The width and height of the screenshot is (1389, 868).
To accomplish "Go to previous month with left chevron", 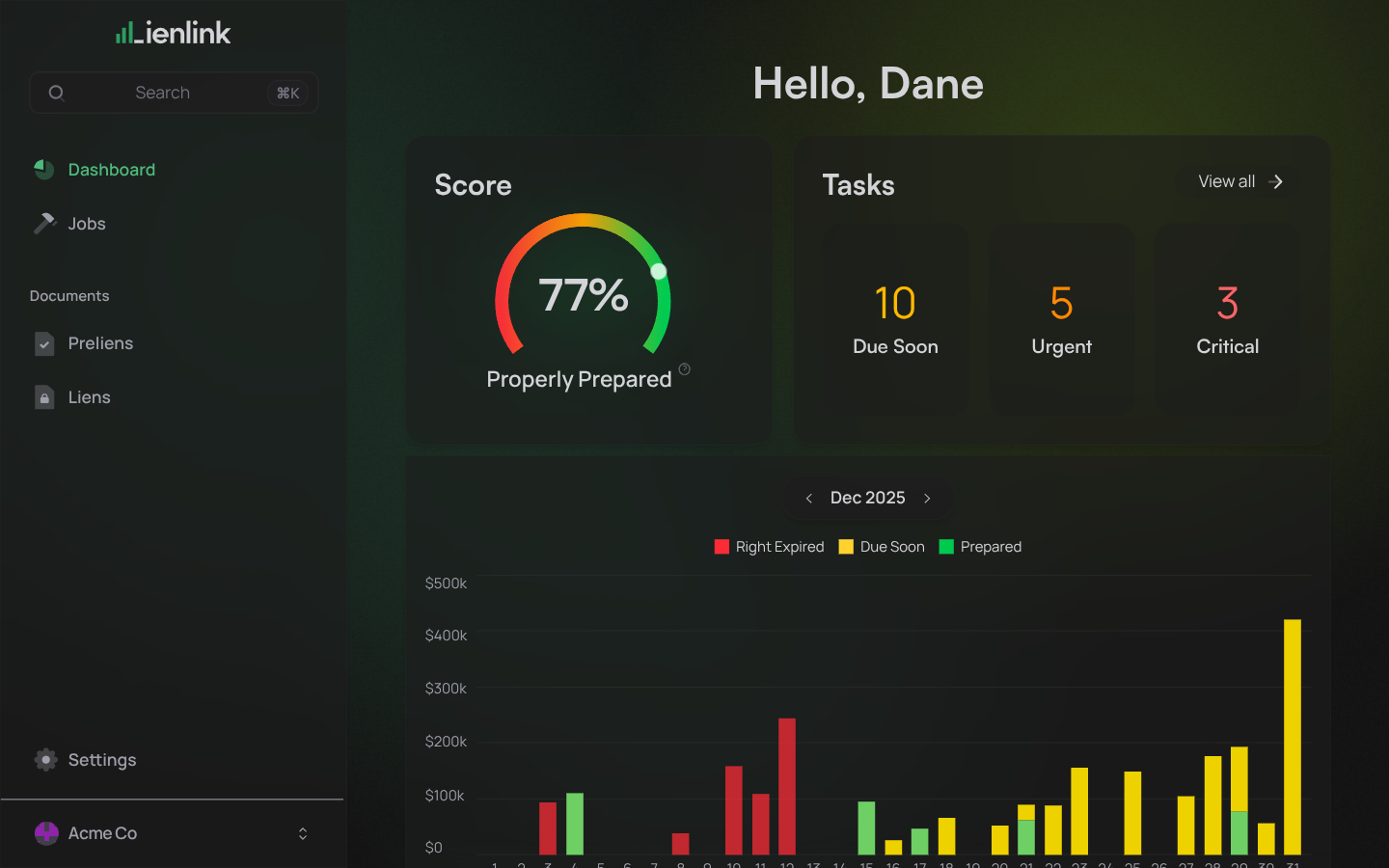I will (x=809, y=498).
